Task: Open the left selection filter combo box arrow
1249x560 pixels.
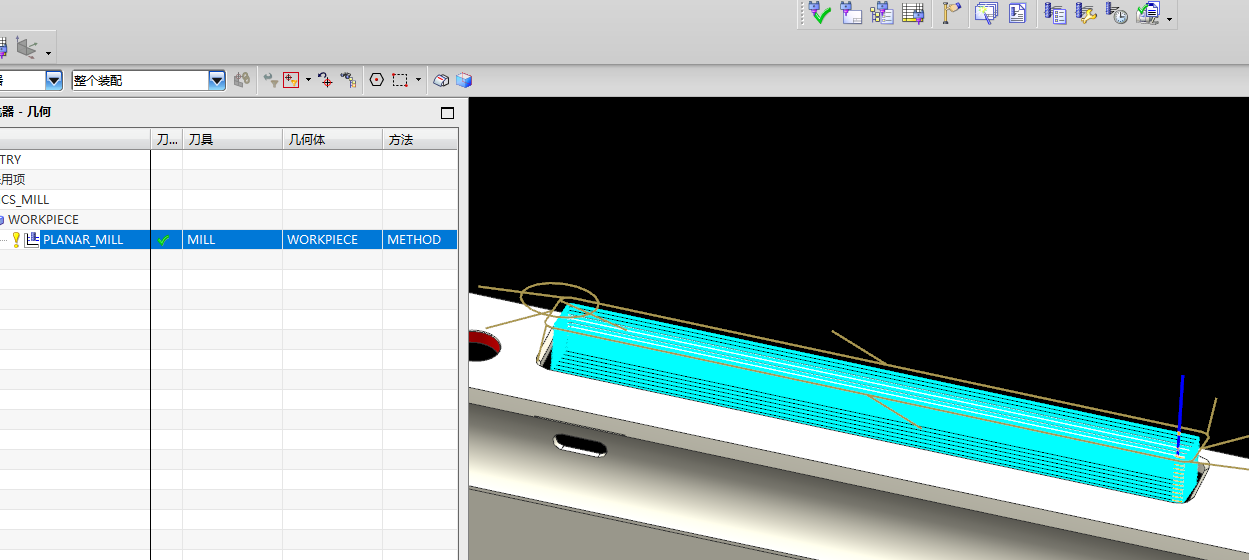Action: pos(54,80)
